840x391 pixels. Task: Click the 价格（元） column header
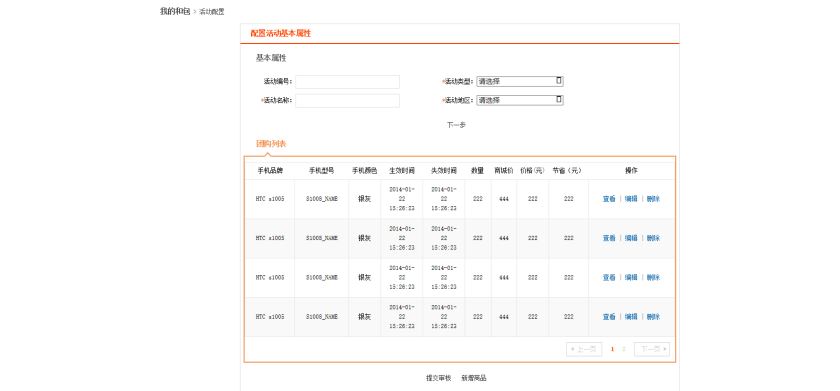(x=532, y=171)
